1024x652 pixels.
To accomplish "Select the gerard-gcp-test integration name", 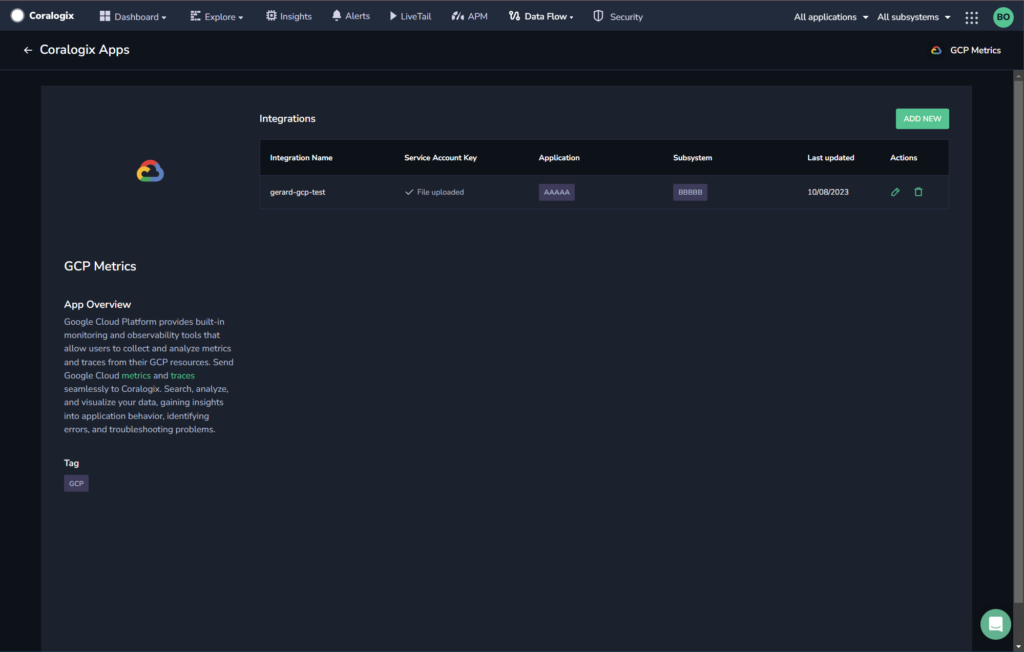I will click(297, 192).
